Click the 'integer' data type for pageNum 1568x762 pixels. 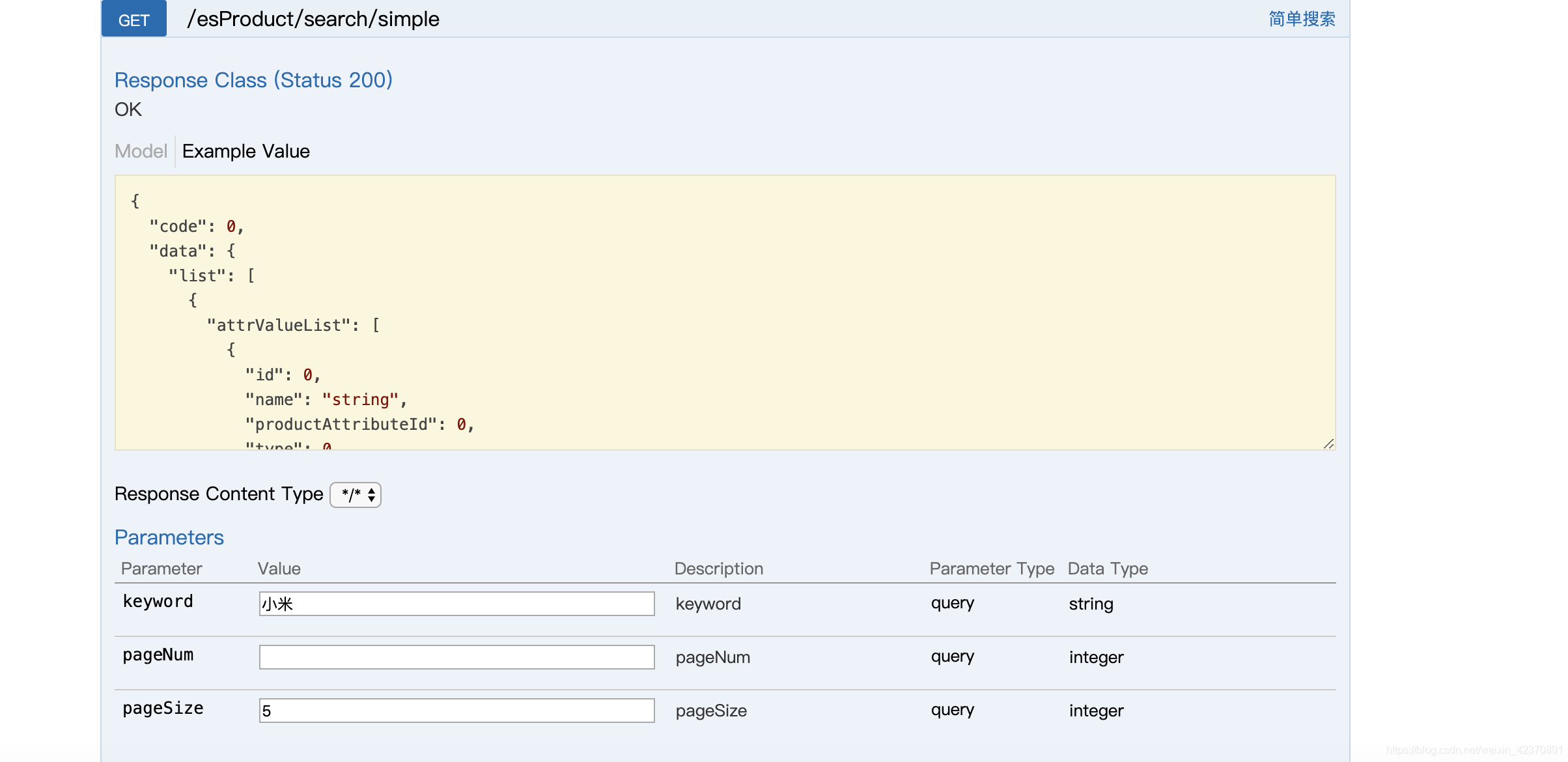tap(1097, 657)
